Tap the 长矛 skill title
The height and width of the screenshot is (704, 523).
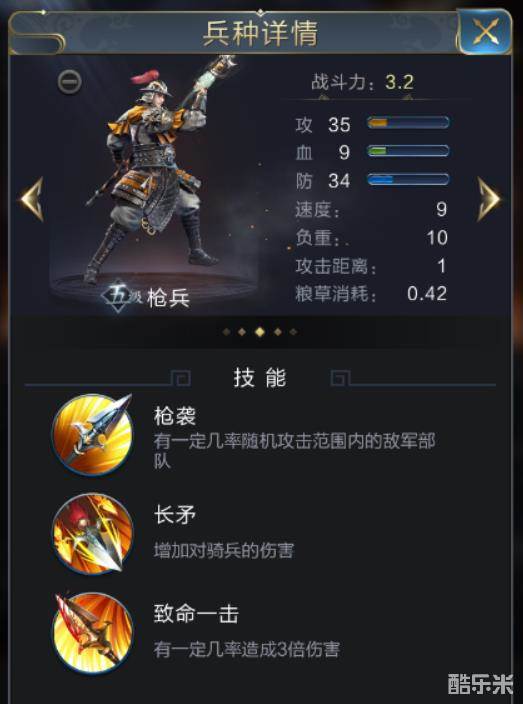[175, 516]
